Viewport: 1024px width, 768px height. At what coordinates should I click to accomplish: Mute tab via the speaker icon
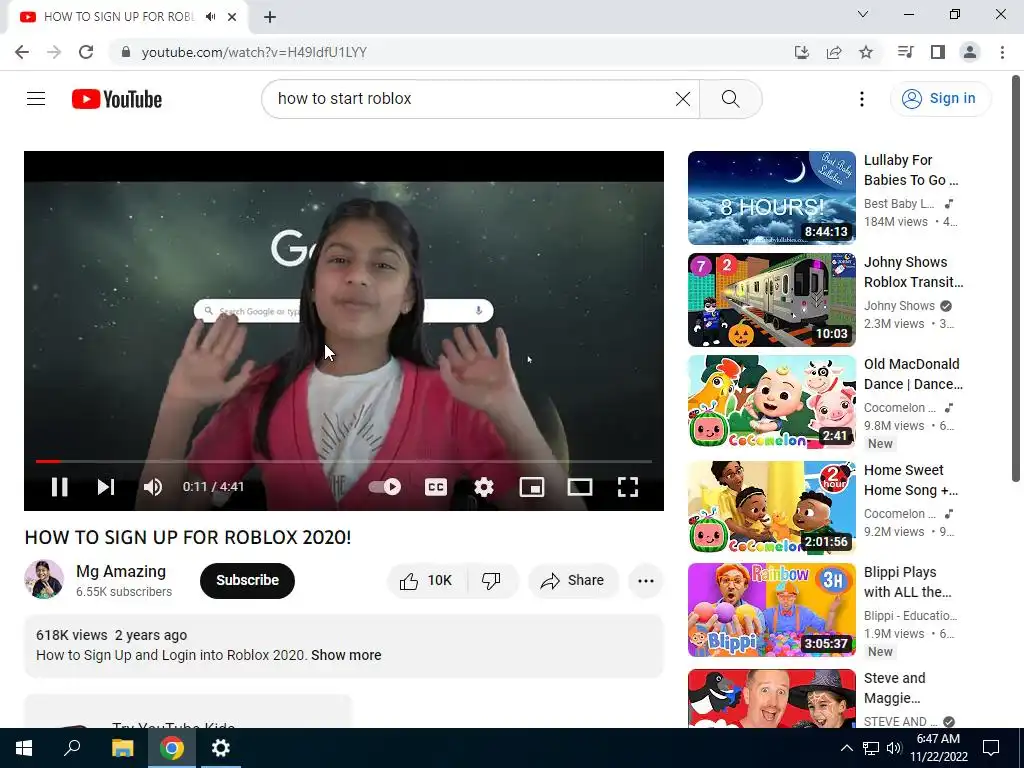(210, 17)
